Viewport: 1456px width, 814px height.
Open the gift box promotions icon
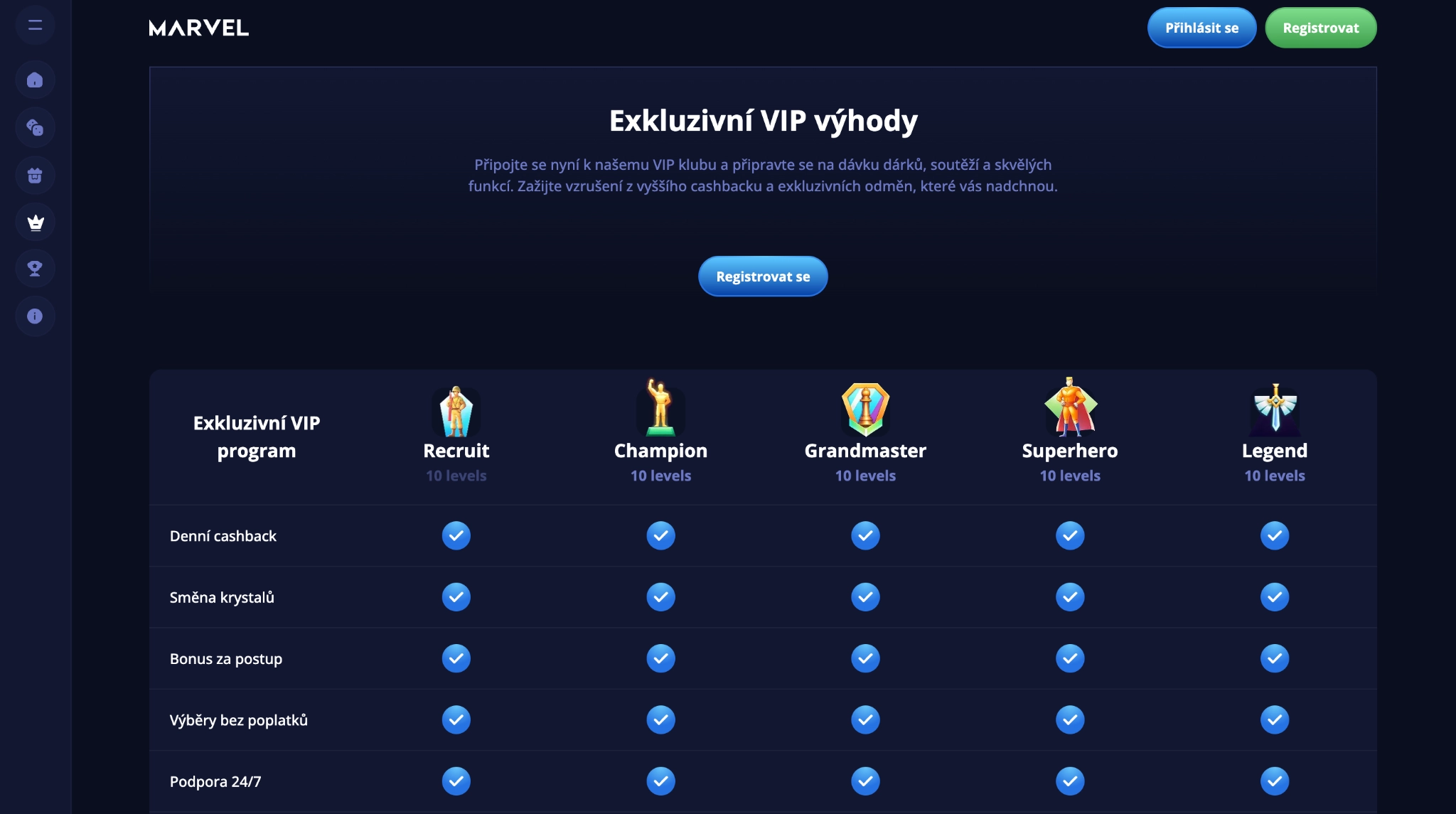tap(35, 176)
